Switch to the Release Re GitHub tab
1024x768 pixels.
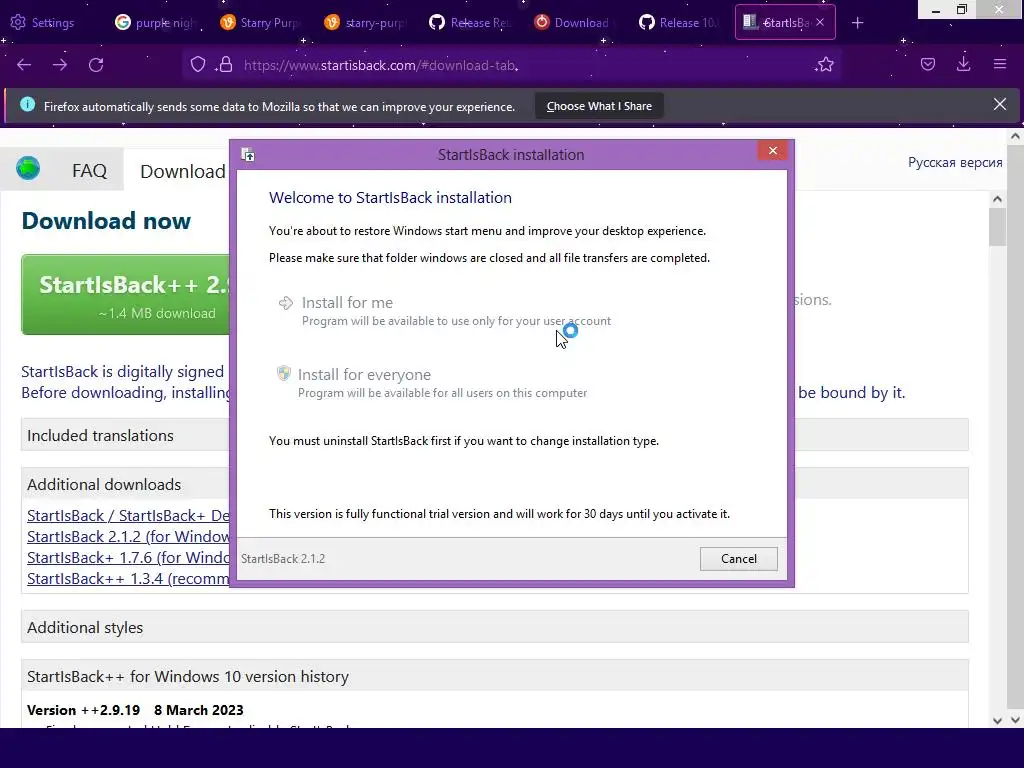(470, 22)
